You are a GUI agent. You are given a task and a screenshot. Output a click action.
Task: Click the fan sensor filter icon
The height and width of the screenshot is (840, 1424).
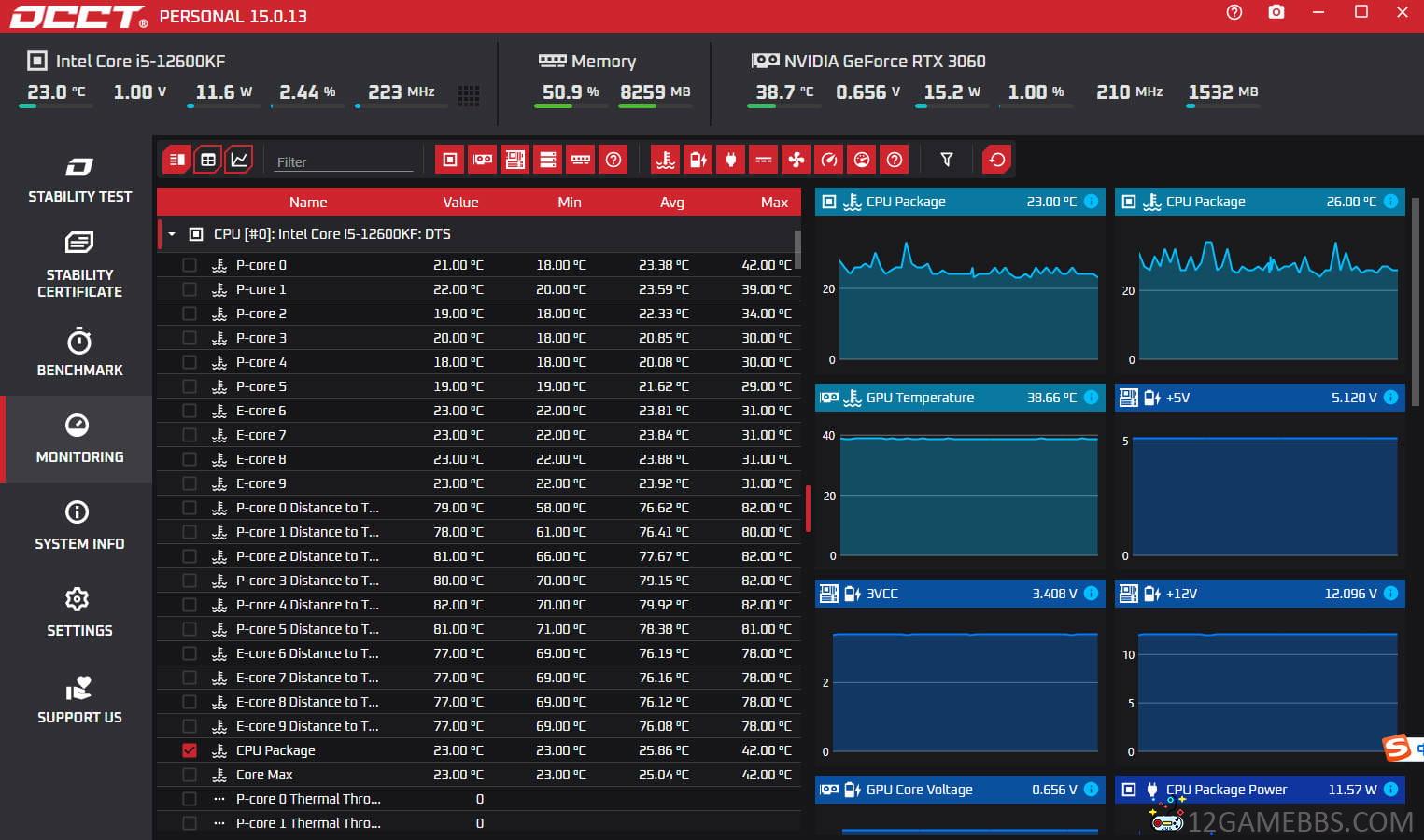(x=797, y=160)
